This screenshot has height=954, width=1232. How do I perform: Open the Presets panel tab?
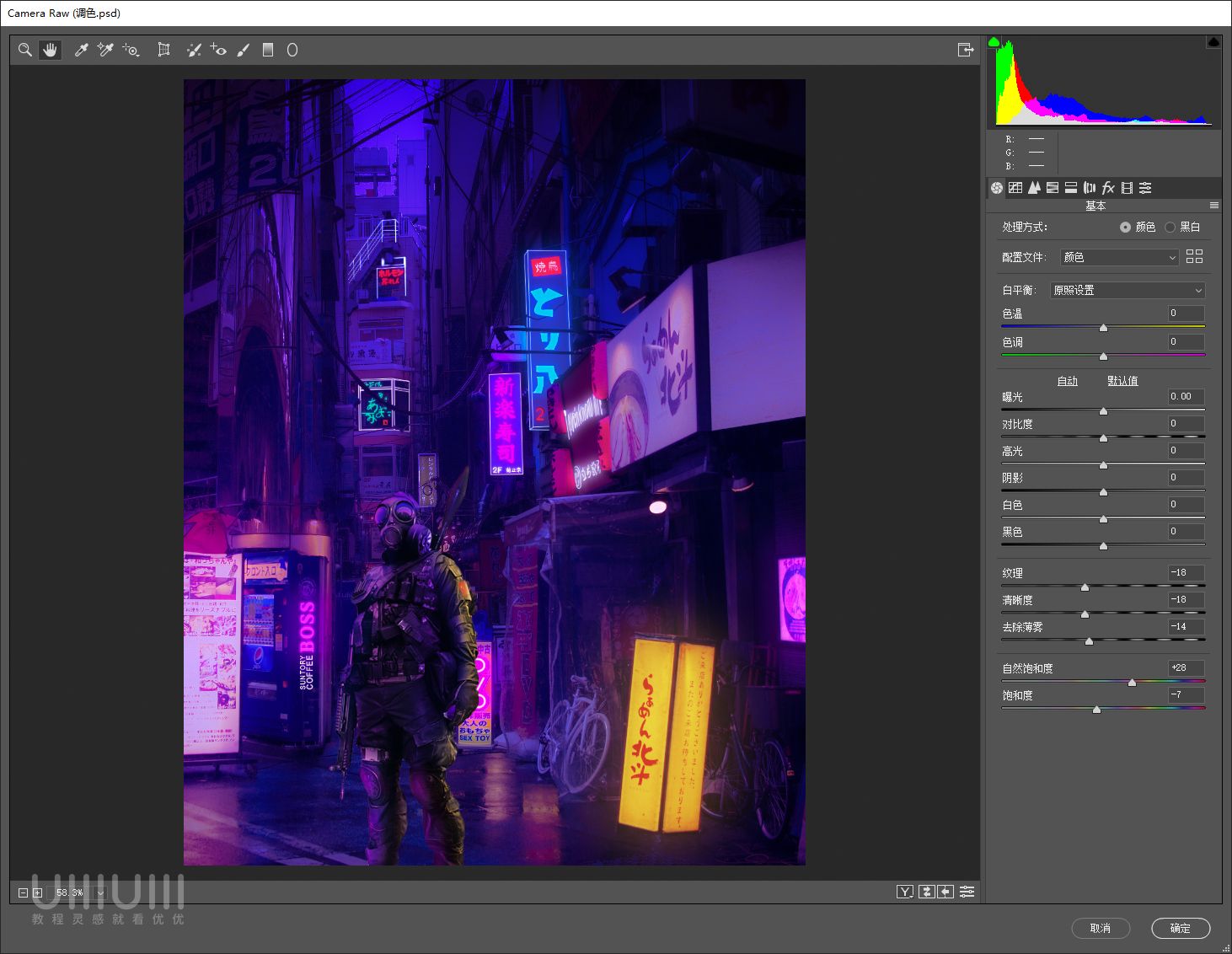tap(1145, 188)
